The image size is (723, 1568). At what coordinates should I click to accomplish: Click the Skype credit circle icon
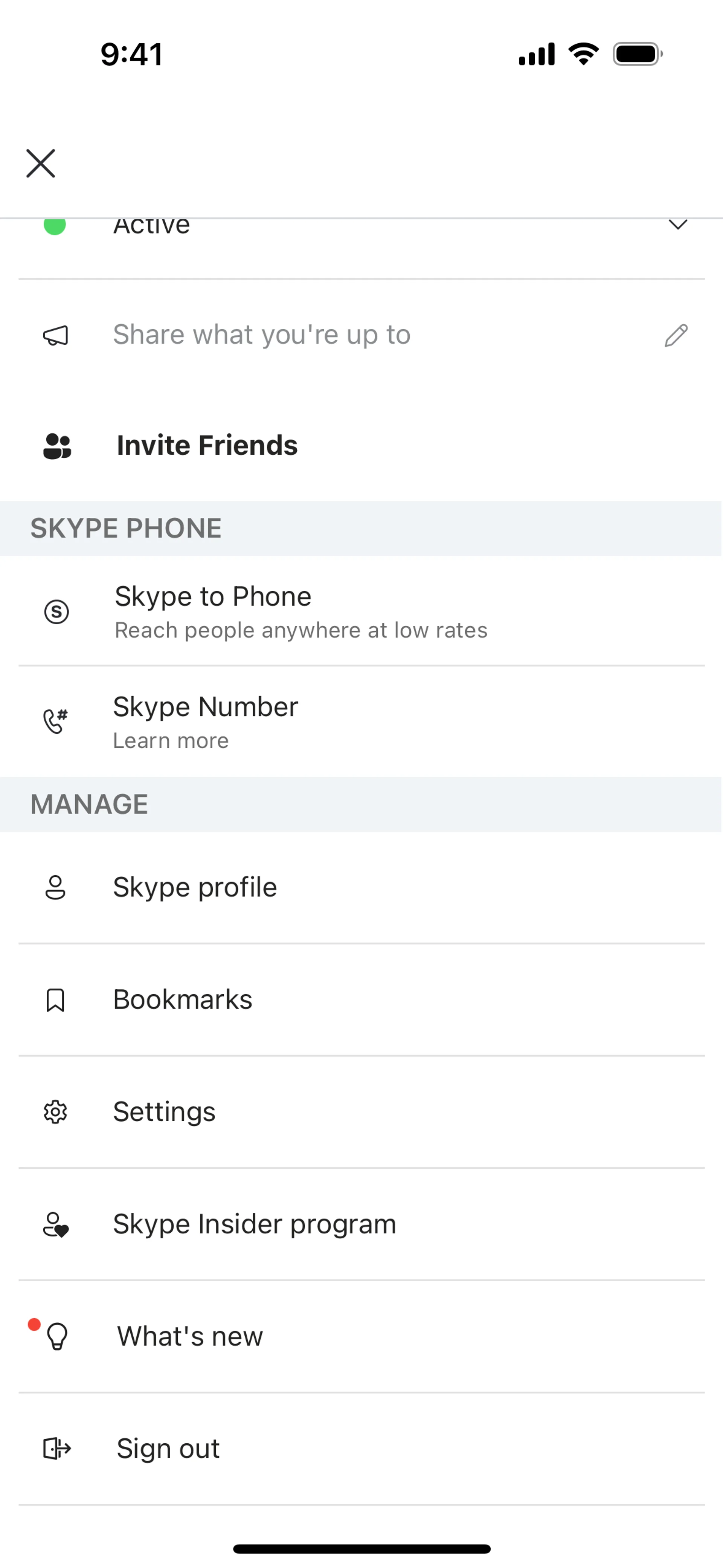point(56,611)
